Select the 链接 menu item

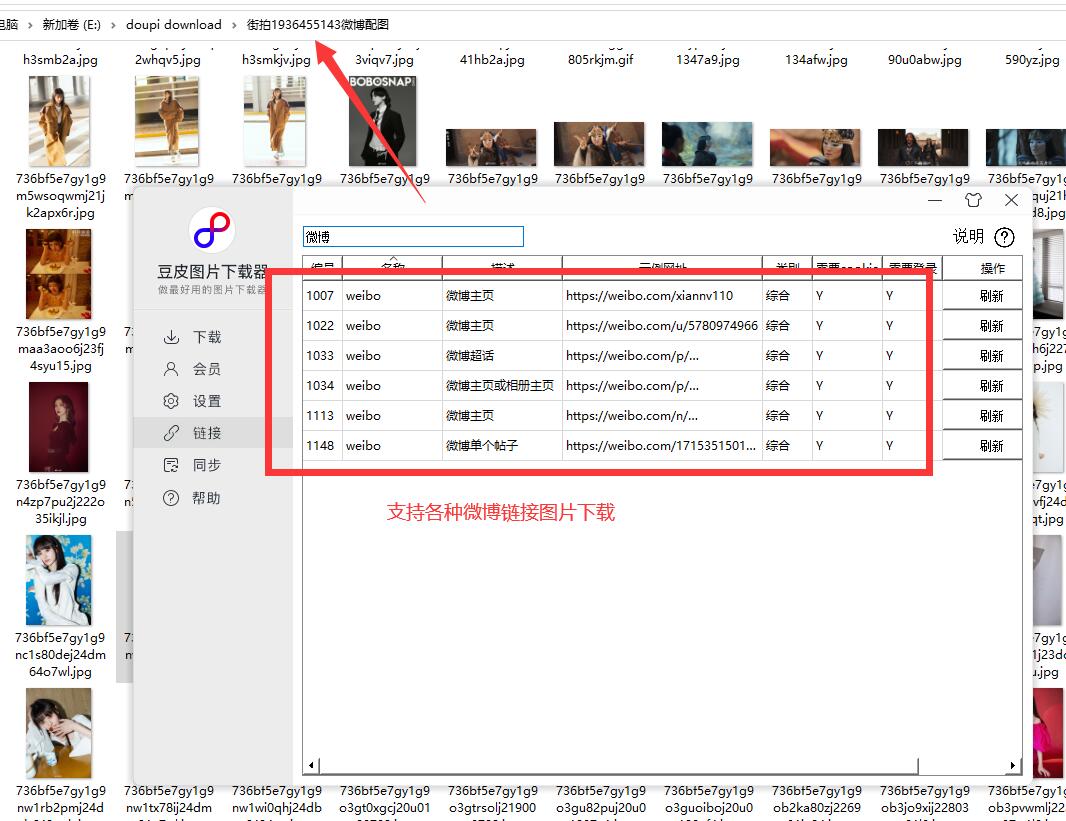(x=207, y=433)
